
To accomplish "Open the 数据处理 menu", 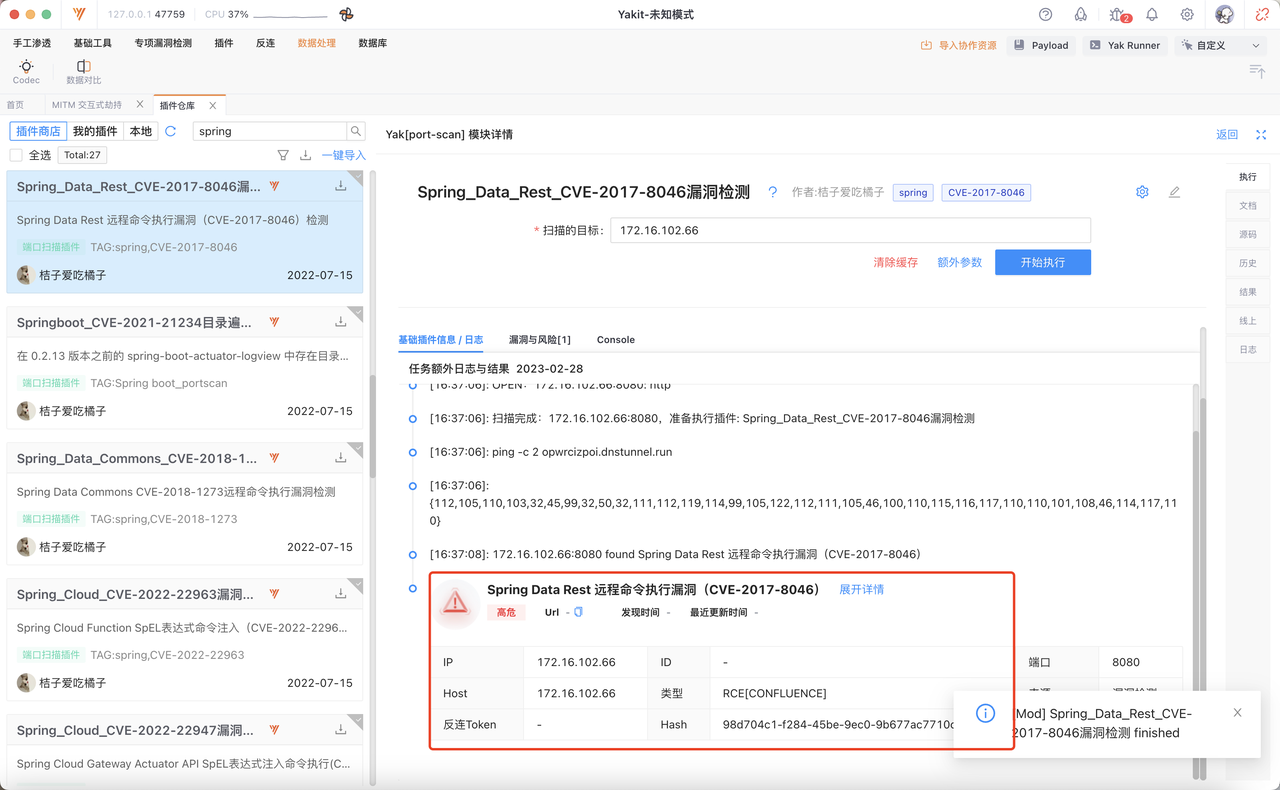I will [317, 43].
